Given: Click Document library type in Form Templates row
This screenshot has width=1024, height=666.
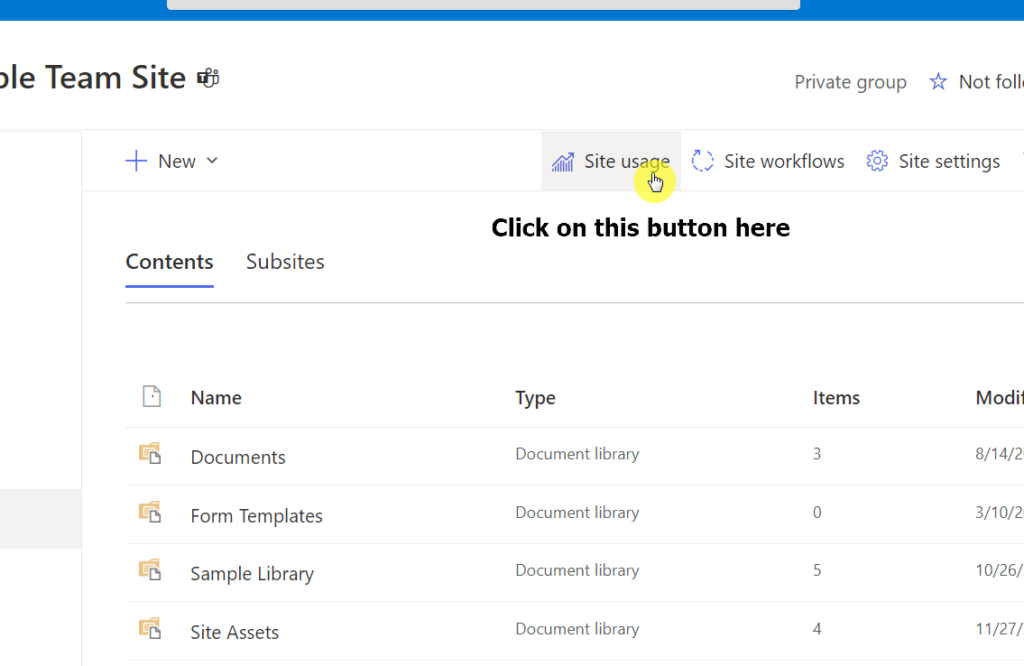Looking at the screenshot, I should coord(577,513).
